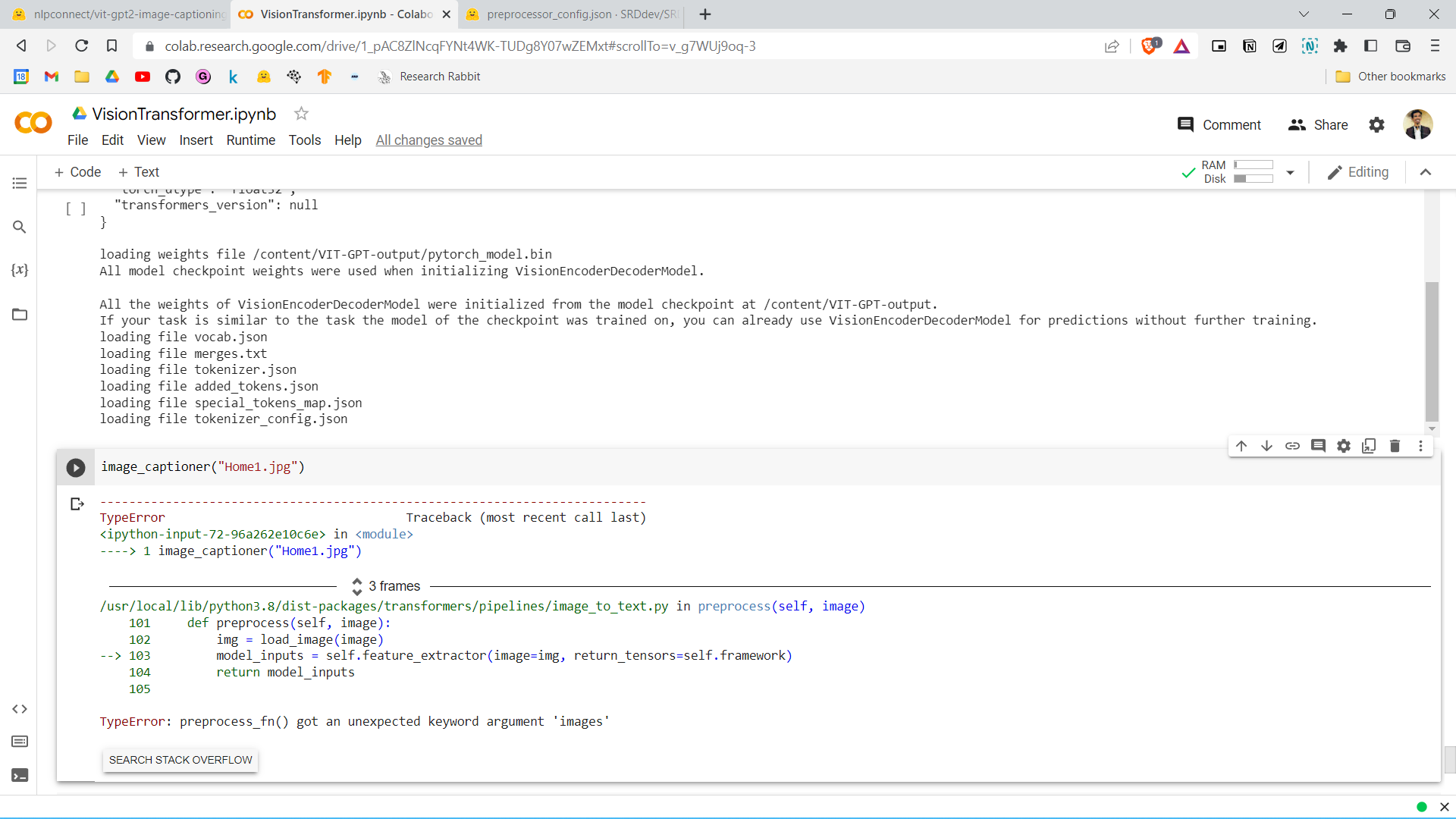Open Other bookmarks folder
Image resolution: width=1456 pixels, height=819 pixels.
point(1390,77)
